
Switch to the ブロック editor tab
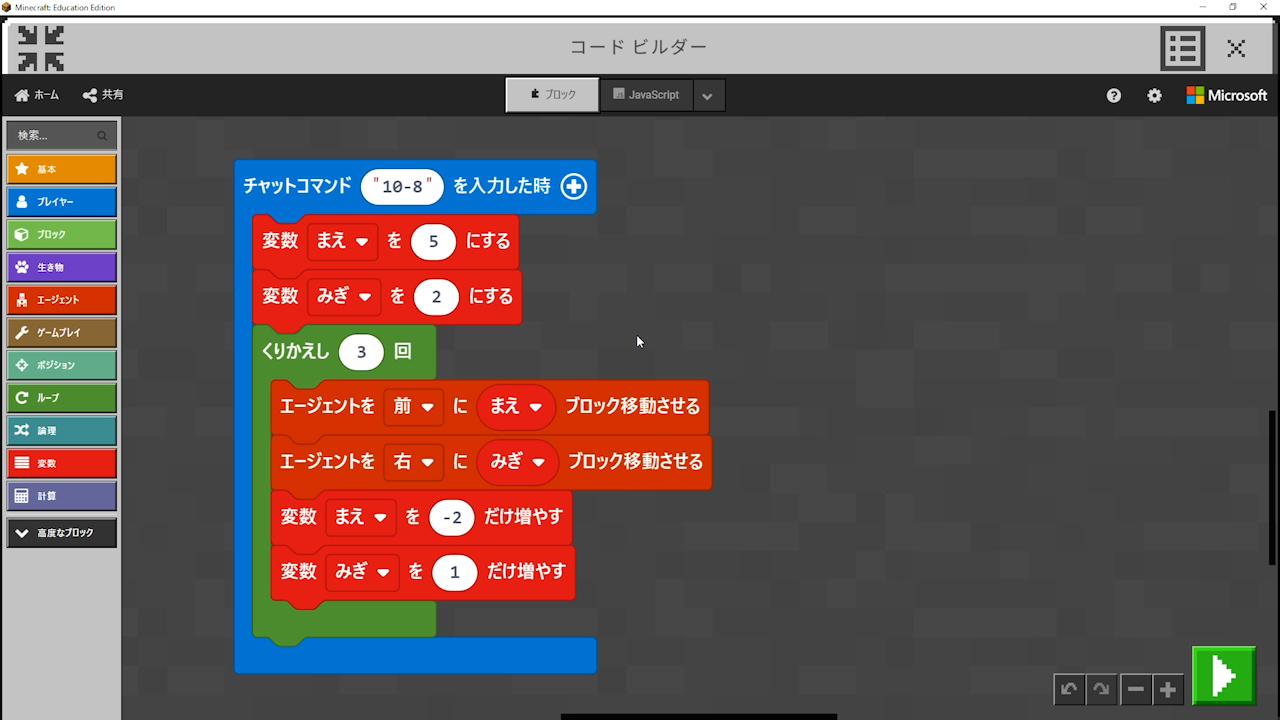[x=552, y=95]
